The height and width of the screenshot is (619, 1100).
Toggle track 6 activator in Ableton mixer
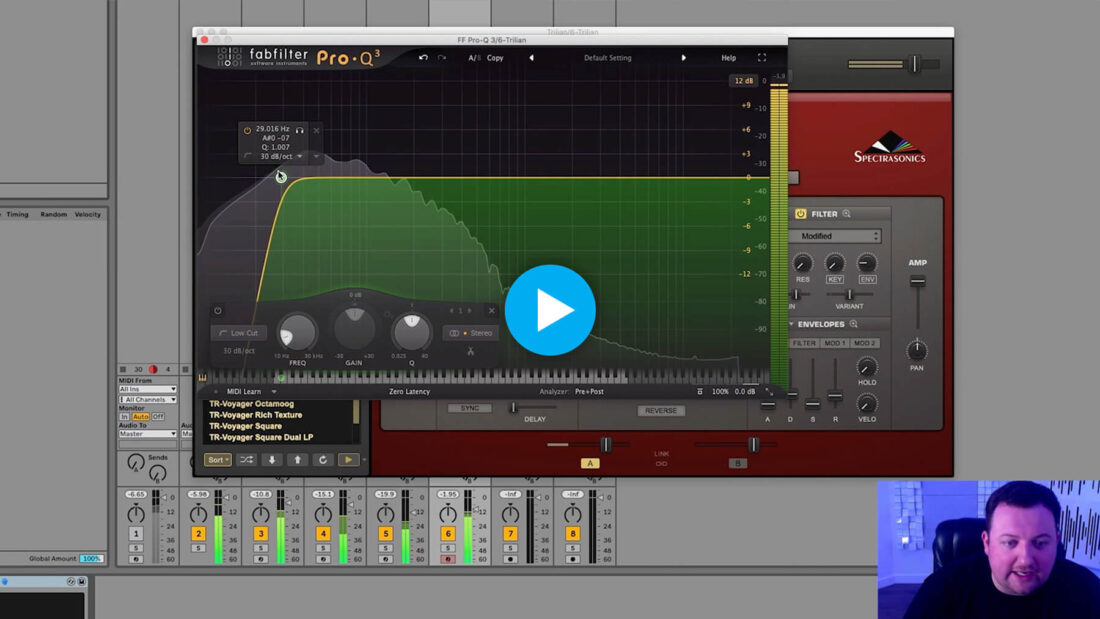(x=448, y=534)
